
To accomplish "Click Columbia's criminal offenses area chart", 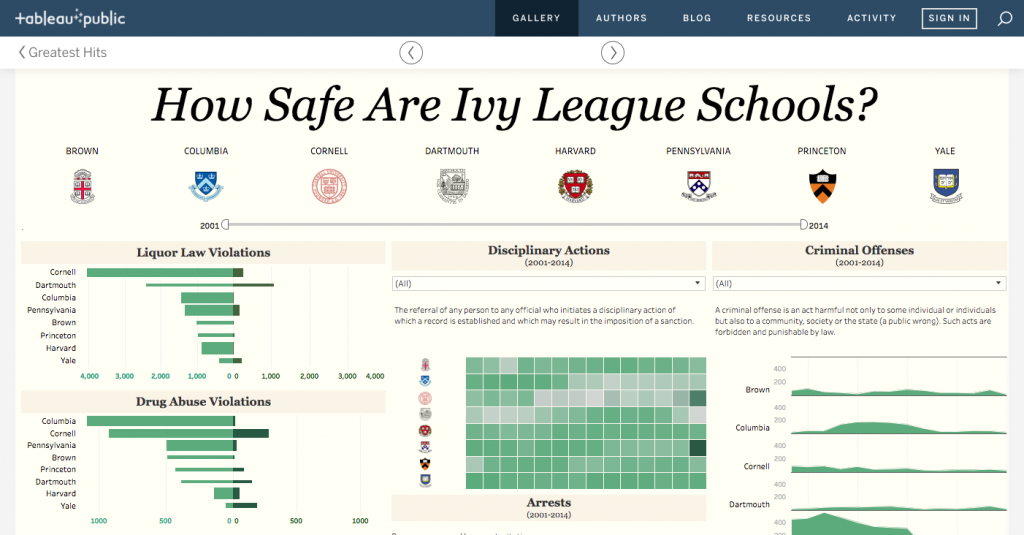I will 899,427.
